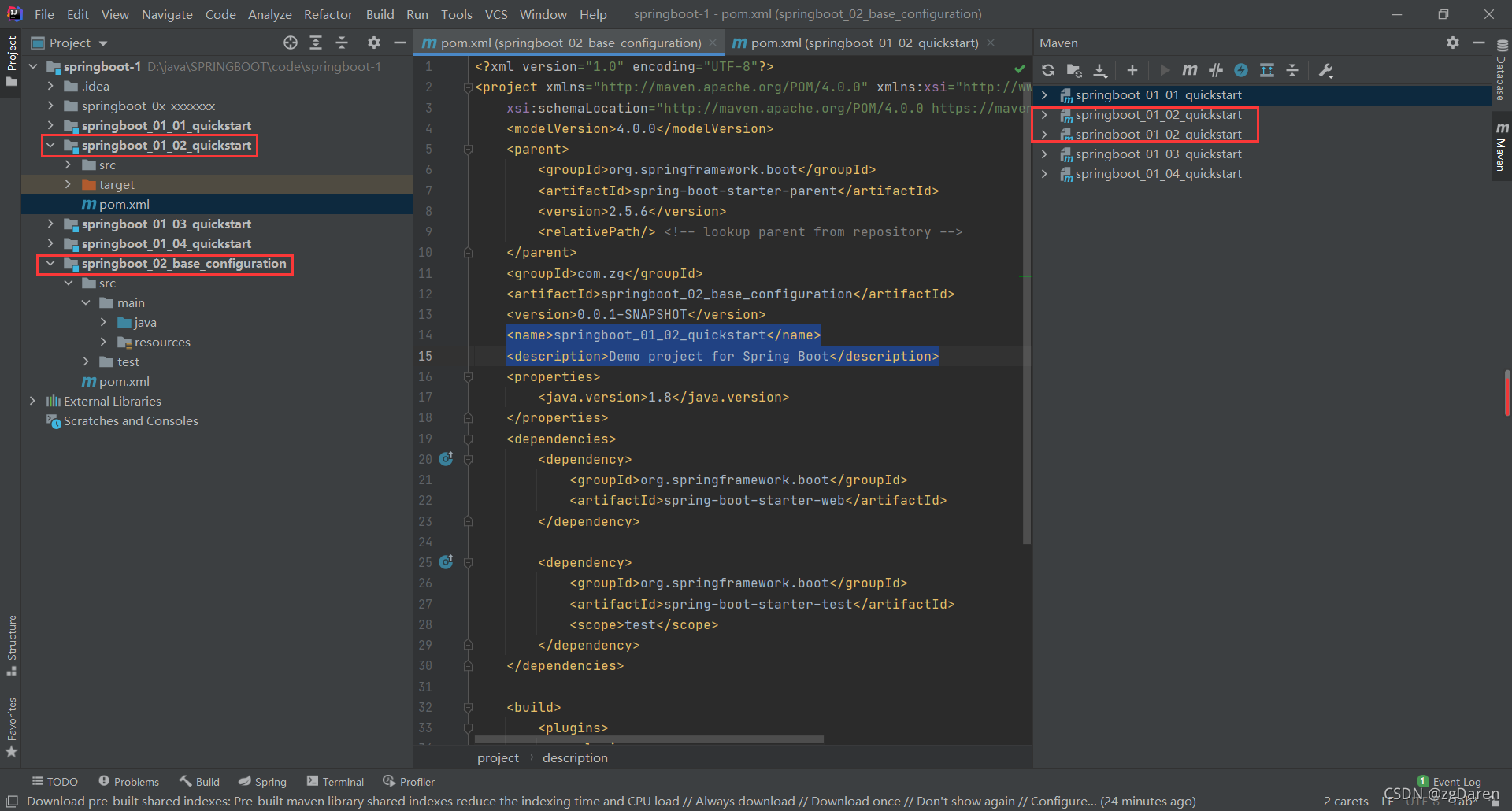Reload all Maven projects
Image resolution: width=1512 pixels, height=811 pixels.
coord(1048,71)
